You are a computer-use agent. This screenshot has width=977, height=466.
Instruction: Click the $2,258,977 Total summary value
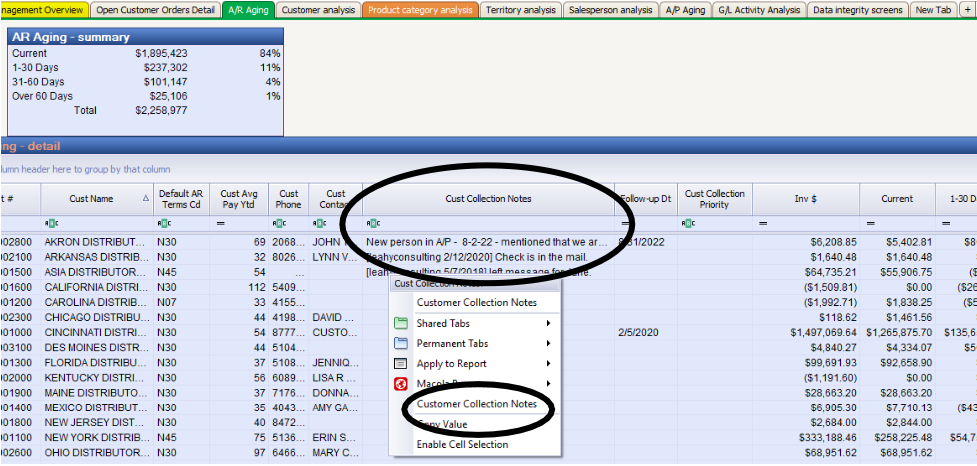tap(161, 110)
